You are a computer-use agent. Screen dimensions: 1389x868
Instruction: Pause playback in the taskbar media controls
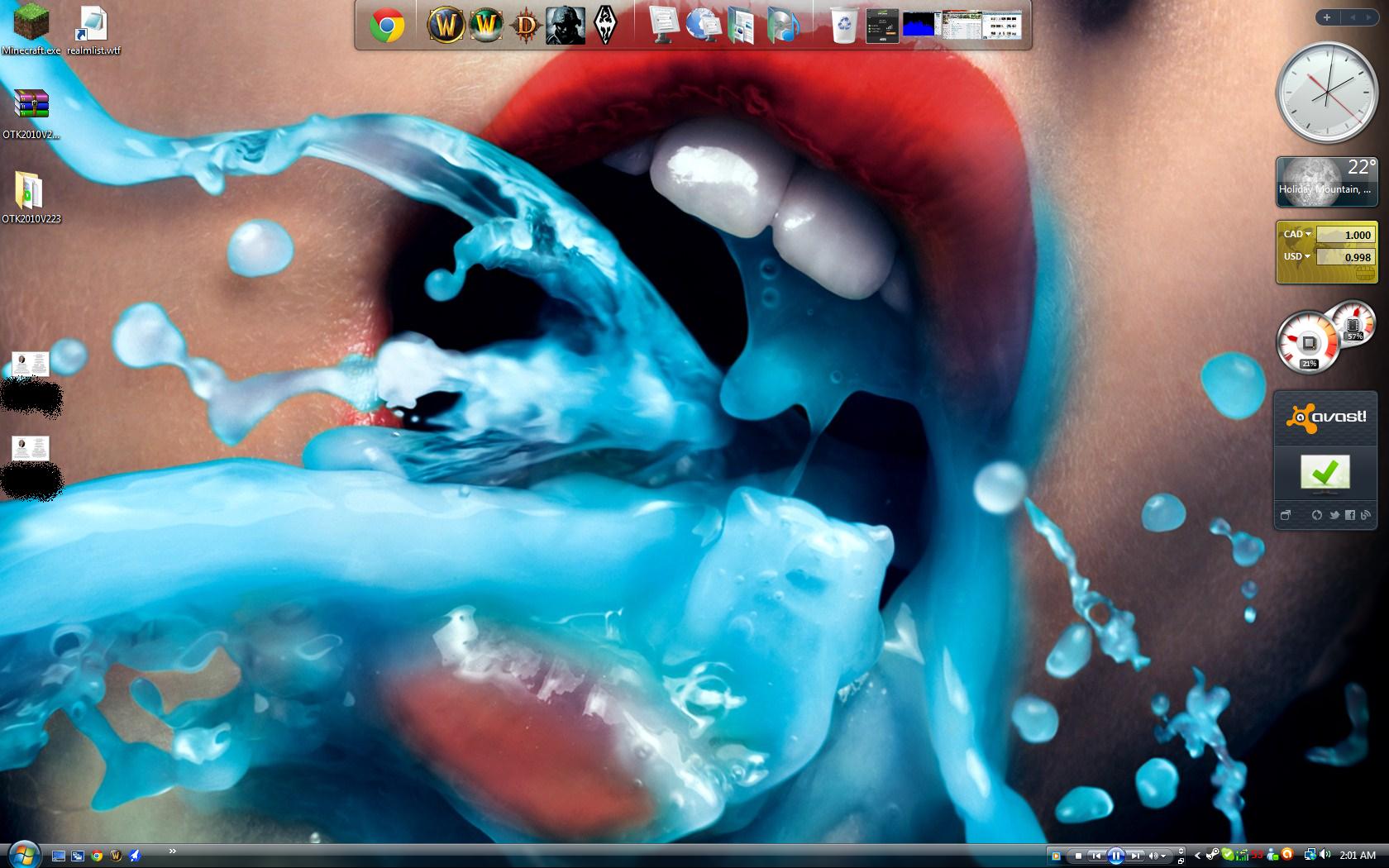pyautogui.click(x=1117, y=856)
